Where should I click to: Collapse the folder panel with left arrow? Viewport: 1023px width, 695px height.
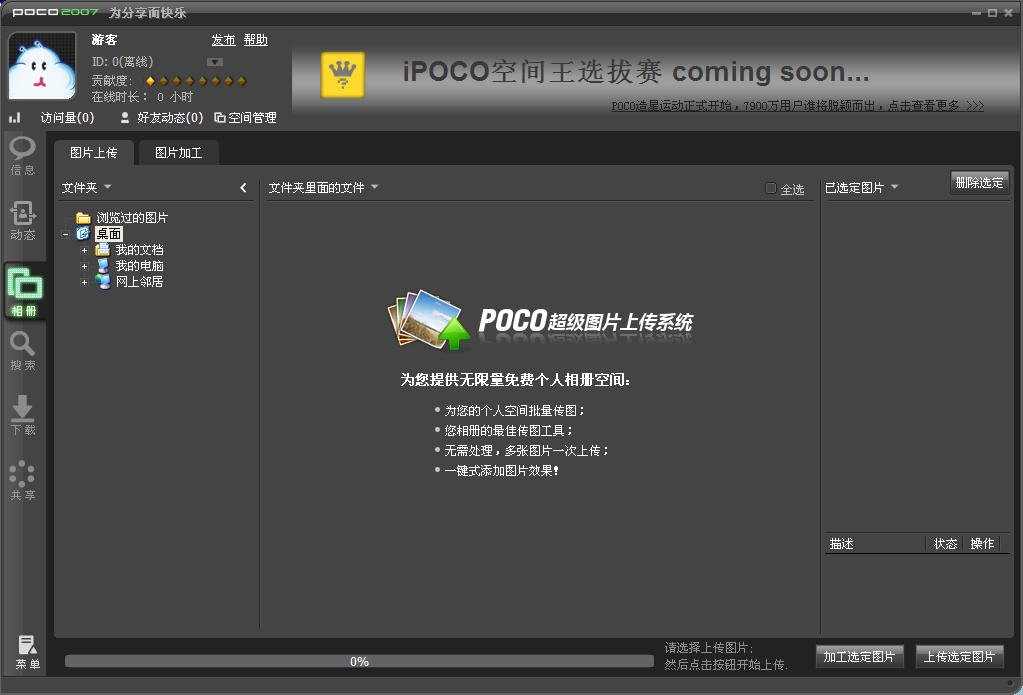243,188
